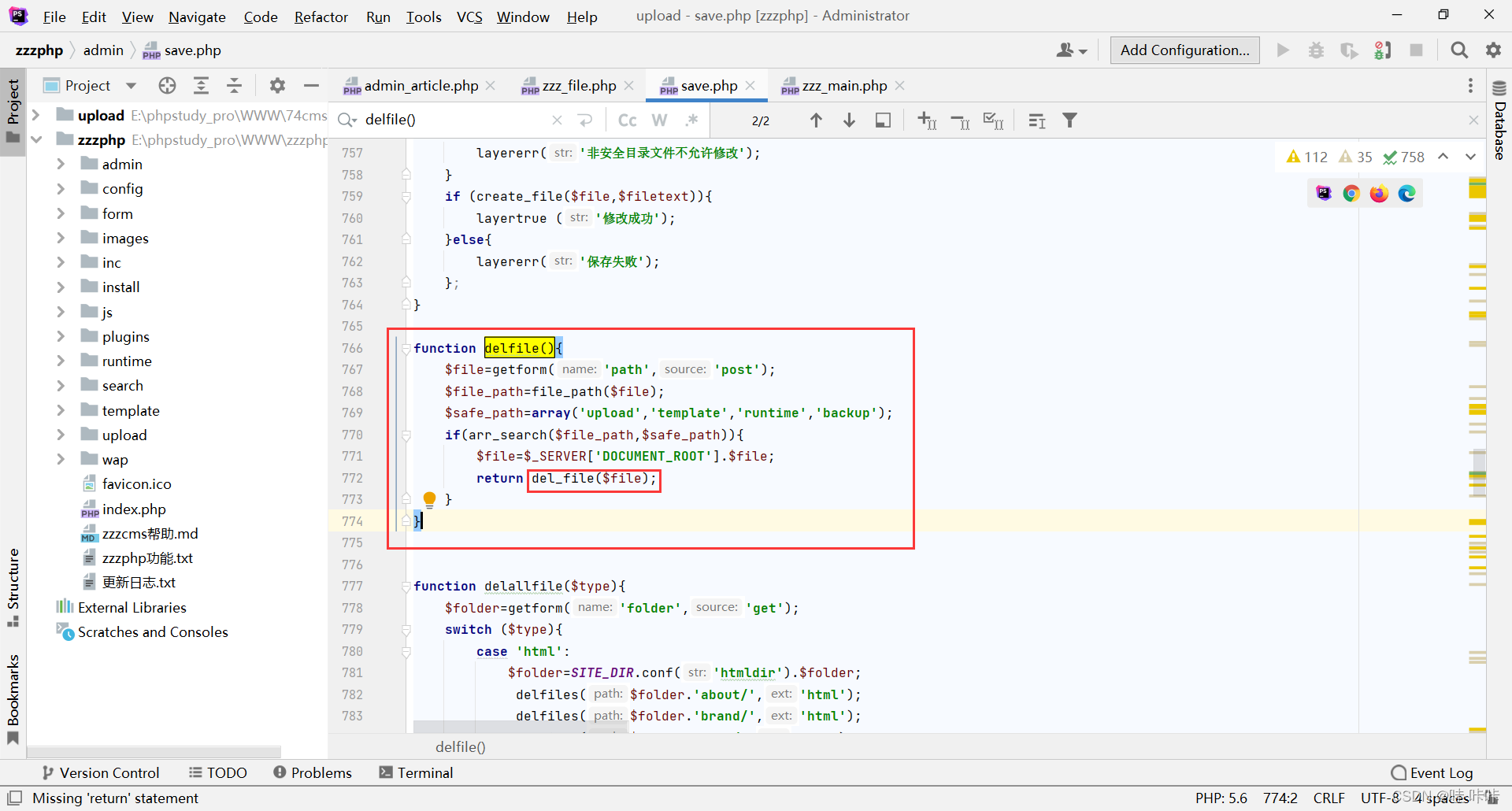The width and height of the screenshot is (1512, 811).
Task: Expand the template folder
Action: tap(61, 410)
